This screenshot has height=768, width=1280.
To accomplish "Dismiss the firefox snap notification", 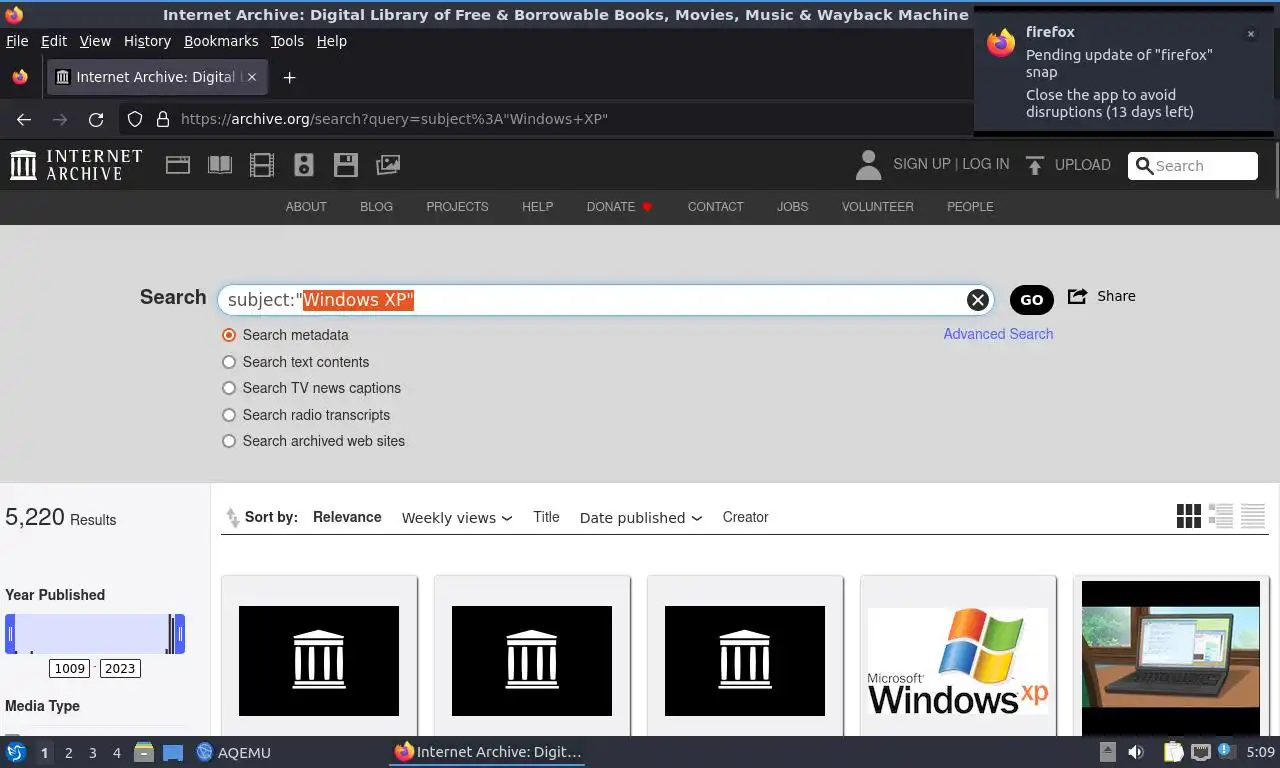I will coord(1250,34).
